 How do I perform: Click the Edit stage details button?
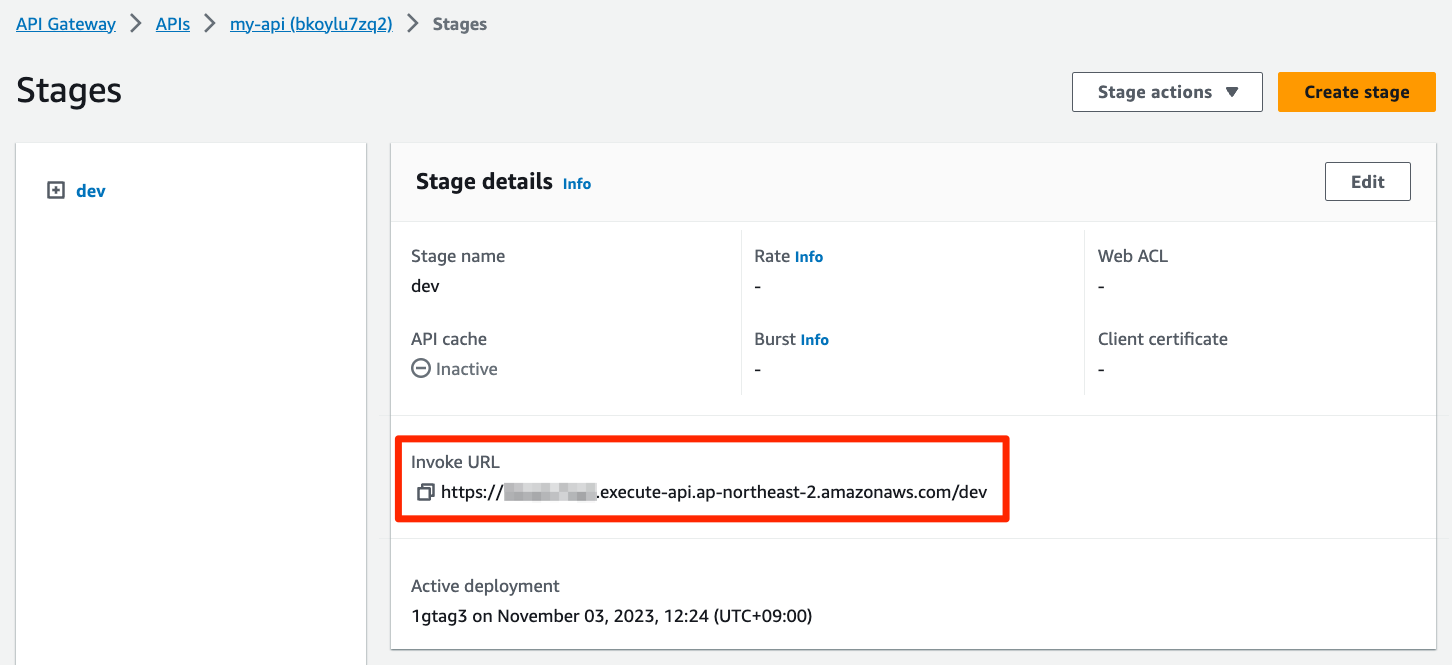point(1367,182)
